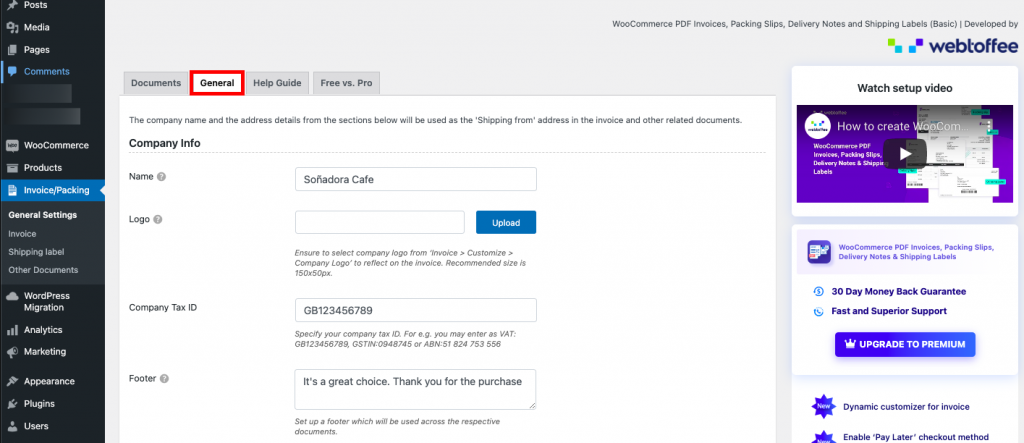The image size is (1024, 443).
Task: Click the Invoice/Packing document icon
Action: 12,191
